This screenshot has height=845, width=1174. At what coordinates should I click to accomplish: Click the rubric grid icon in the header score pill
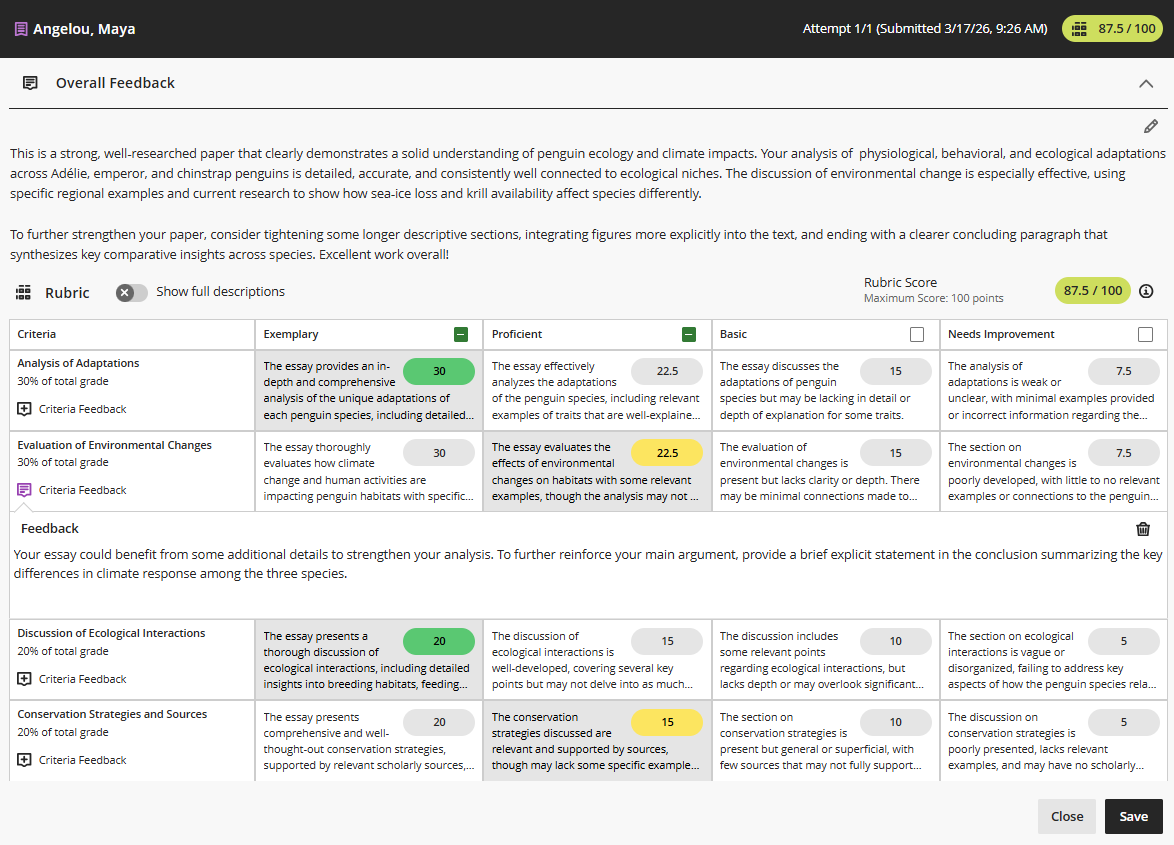pos(1079,29)
